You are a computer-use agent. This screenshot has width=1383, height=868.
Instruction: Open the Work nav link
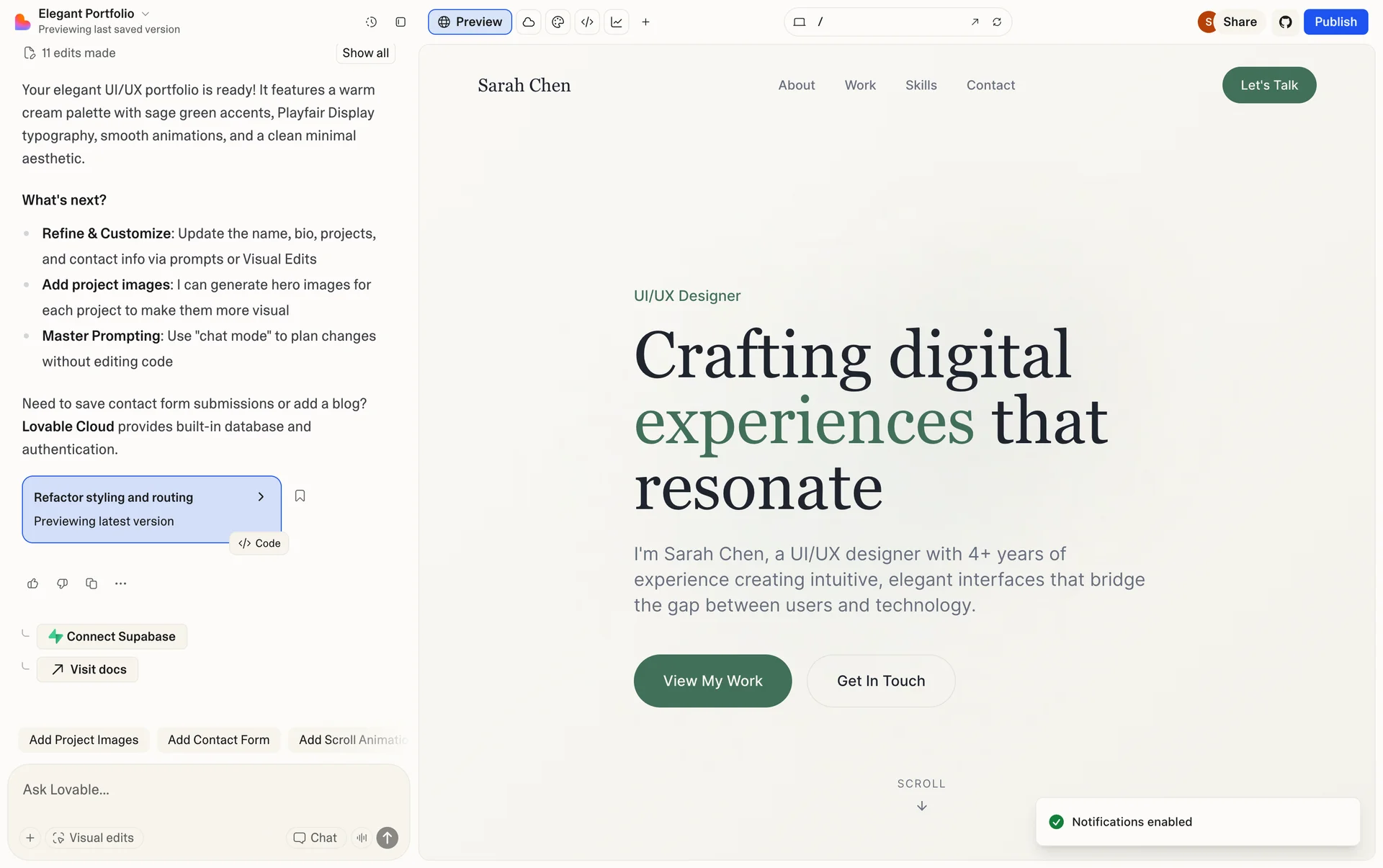860,85
